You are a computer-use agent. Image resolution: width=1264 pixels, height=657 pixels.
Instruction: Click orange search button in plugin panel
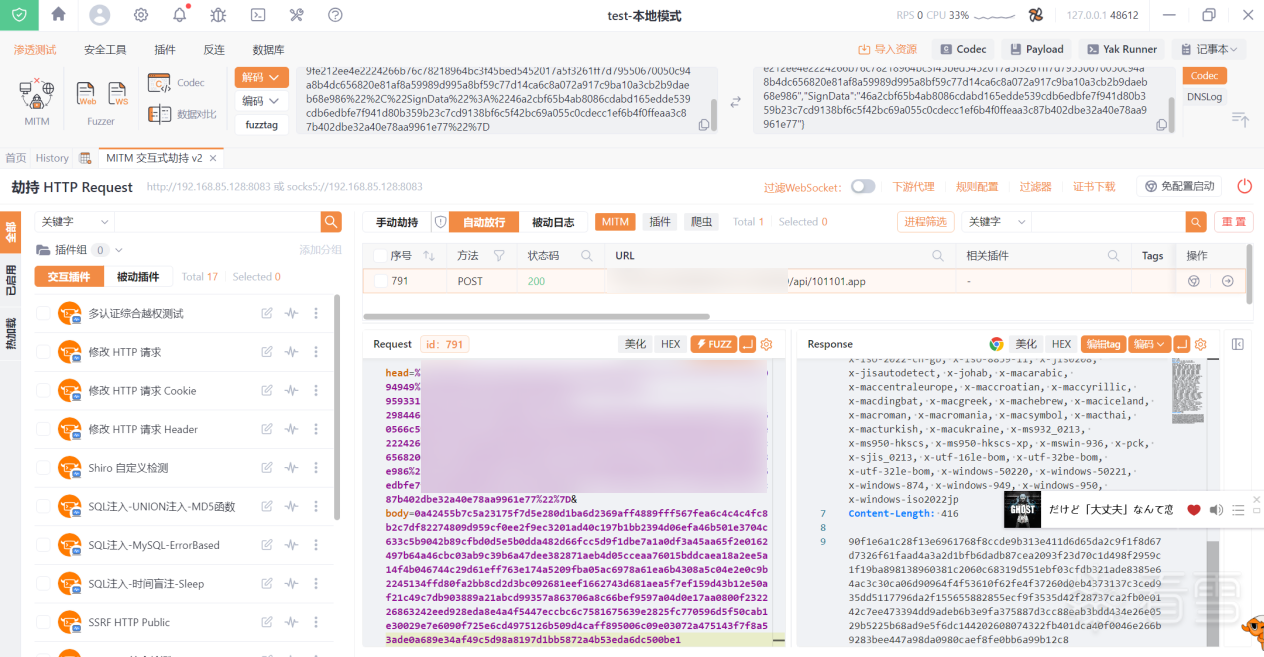tap(331, 221)
